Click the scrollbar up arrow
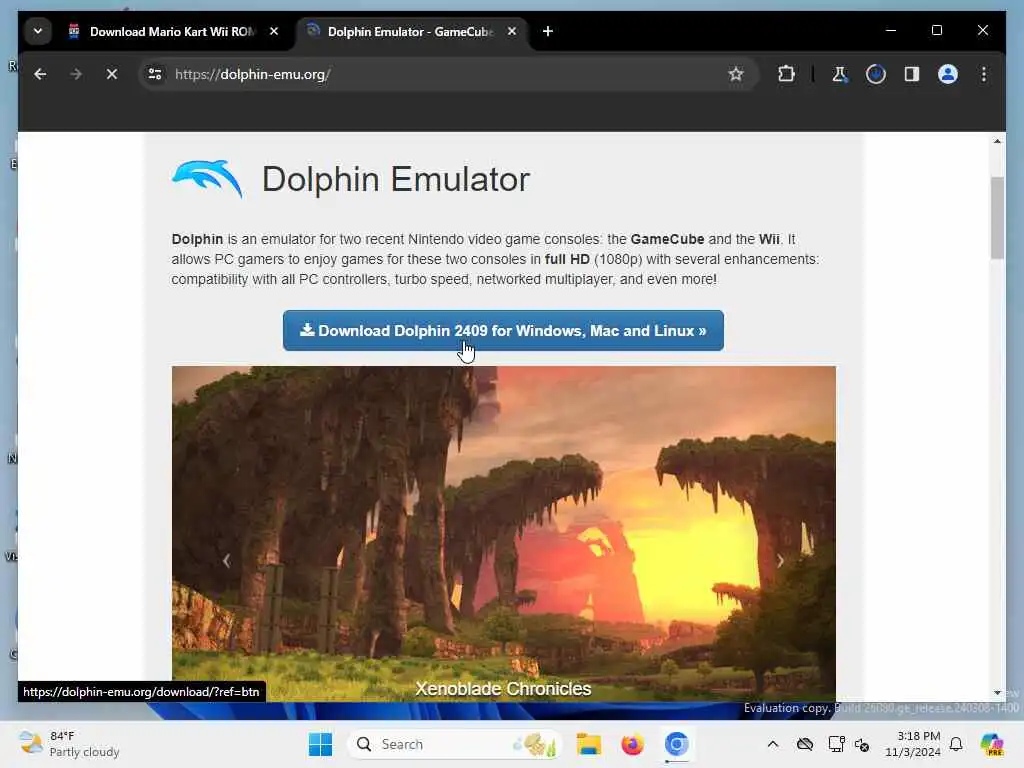Screen dimensions: 1024x768 (x=997, y=141)
